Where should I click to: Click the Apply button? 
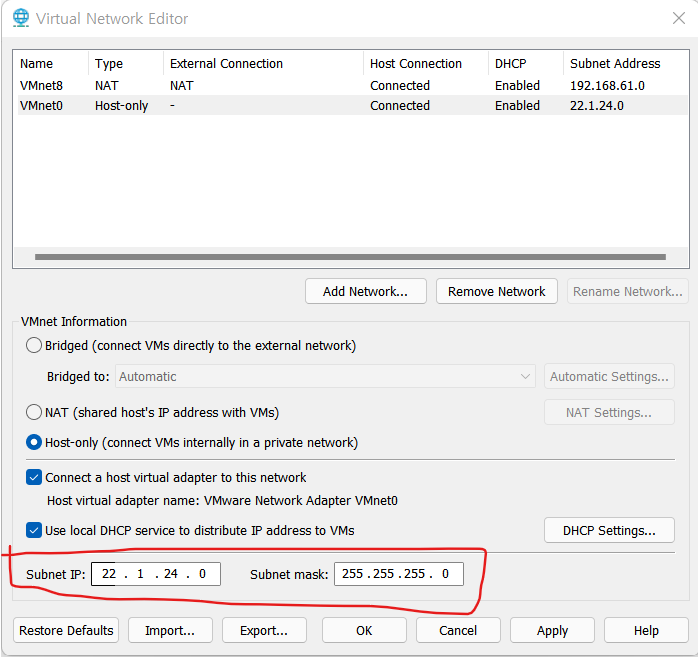[x=552, y=630]
